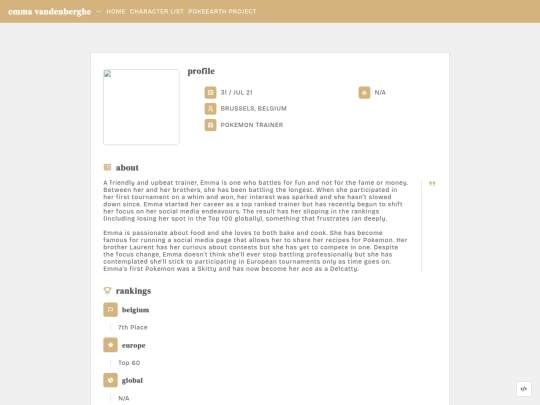
Task: Click the about heading
Action: [x=127, y=168]
